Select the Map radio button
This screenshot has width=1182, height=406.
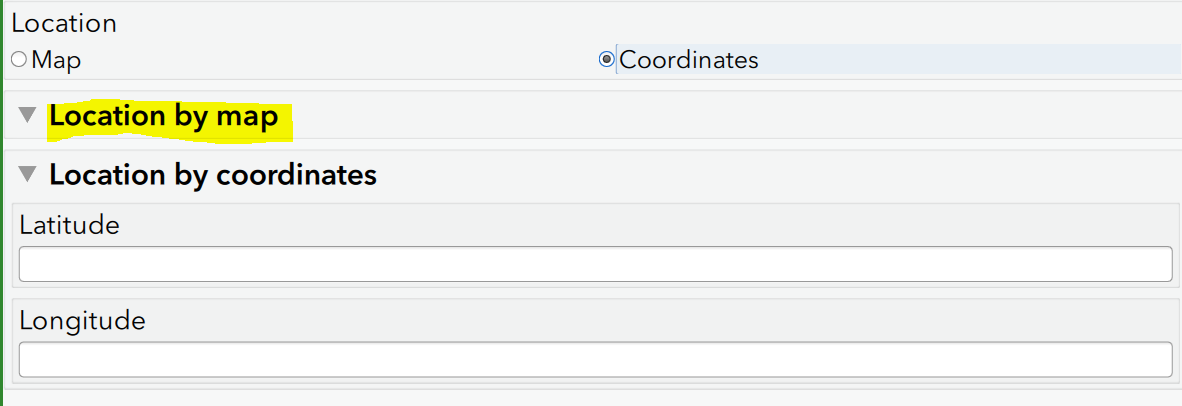[x=20, y=60]
